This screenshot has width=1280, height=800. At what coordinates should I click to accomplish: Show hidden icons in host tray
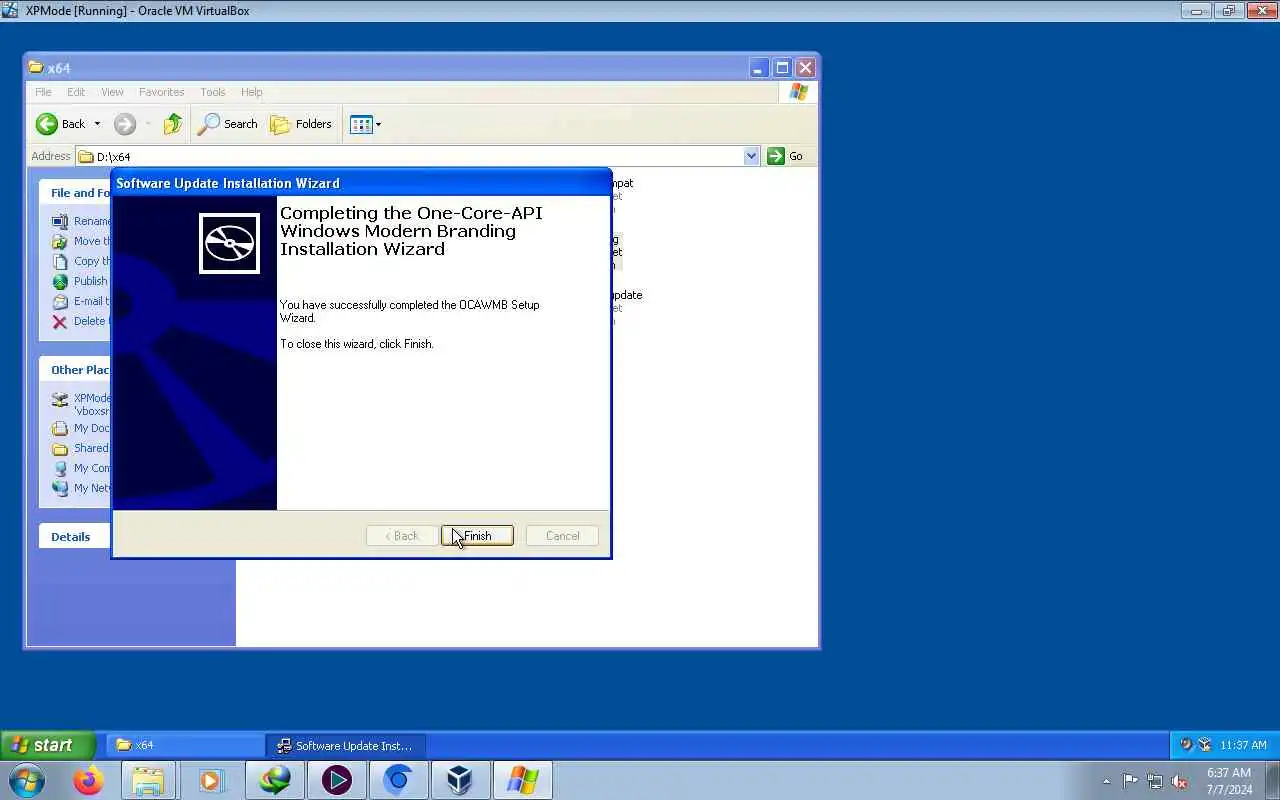(1106, 781)
